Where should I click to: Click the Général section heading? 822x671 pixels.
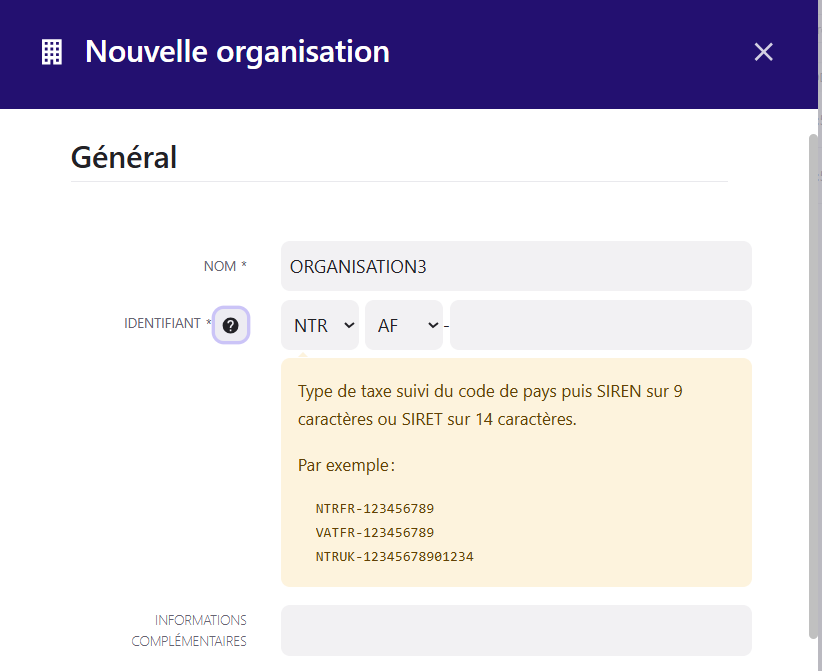click(x=124, y=157)
